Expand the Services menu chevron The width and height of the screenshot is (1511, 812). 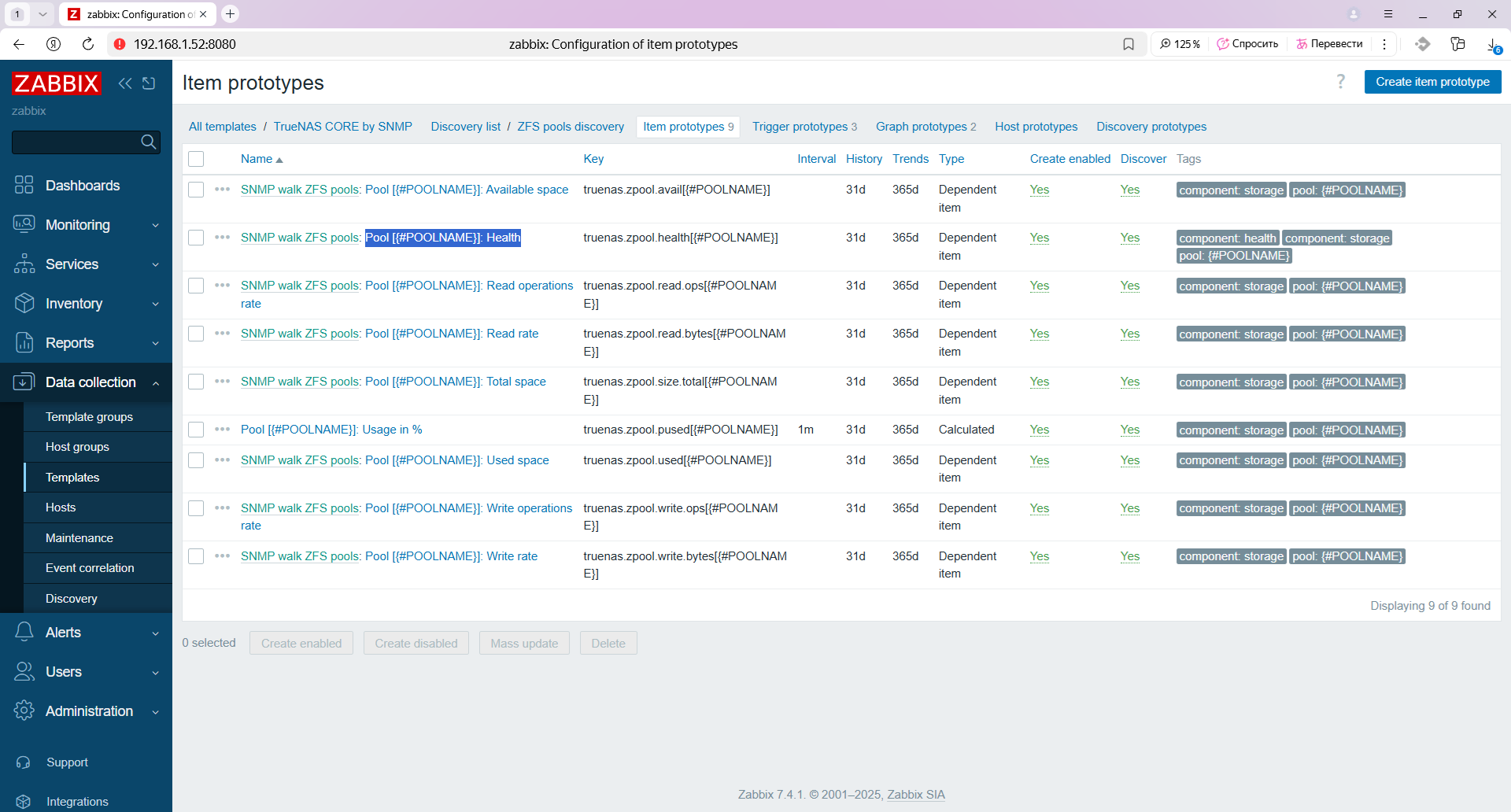156,264
